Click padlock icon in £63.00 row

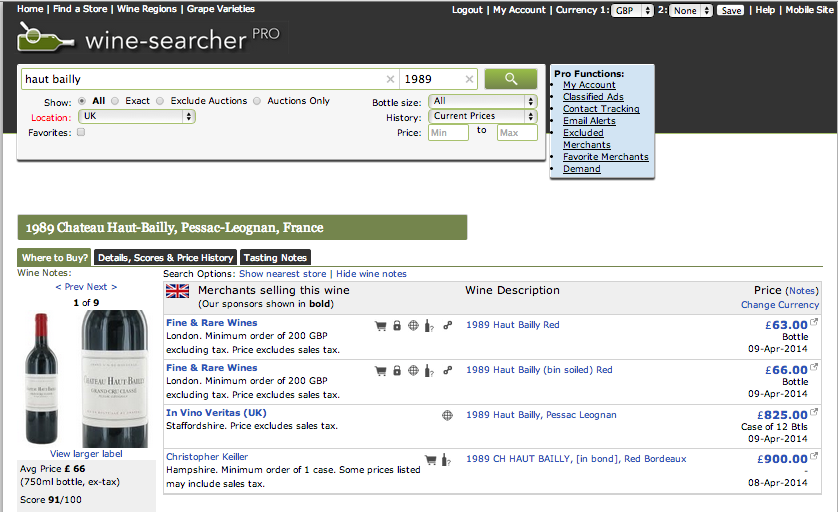pos(397,325)
